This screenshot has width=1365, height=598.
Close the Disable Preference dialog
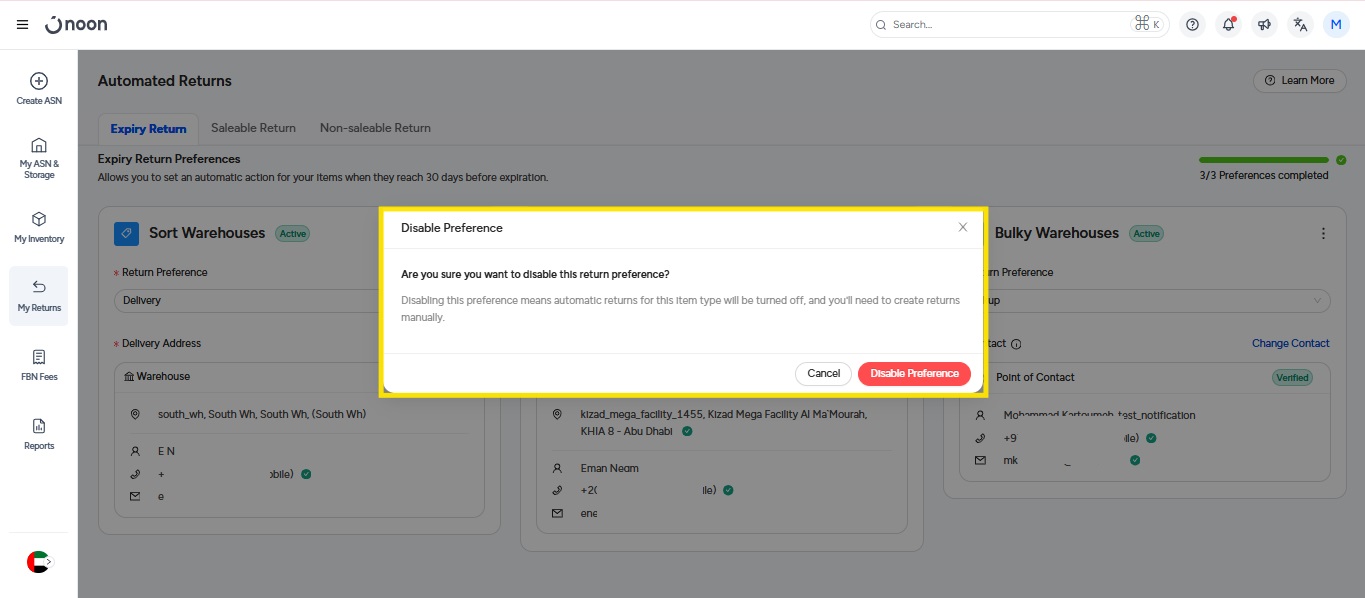point(963,227)
